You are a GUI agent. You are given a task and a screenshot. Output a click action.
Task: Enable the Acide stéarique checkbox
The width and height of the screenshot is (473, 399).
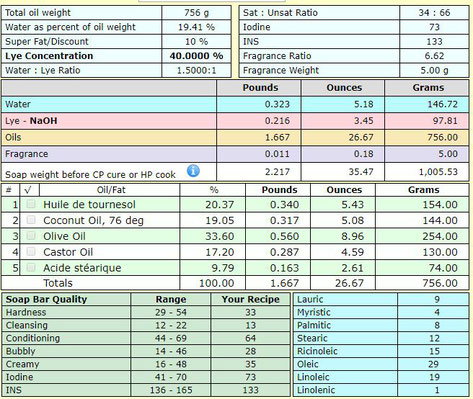pyautogui.click(x=31, y=267)
